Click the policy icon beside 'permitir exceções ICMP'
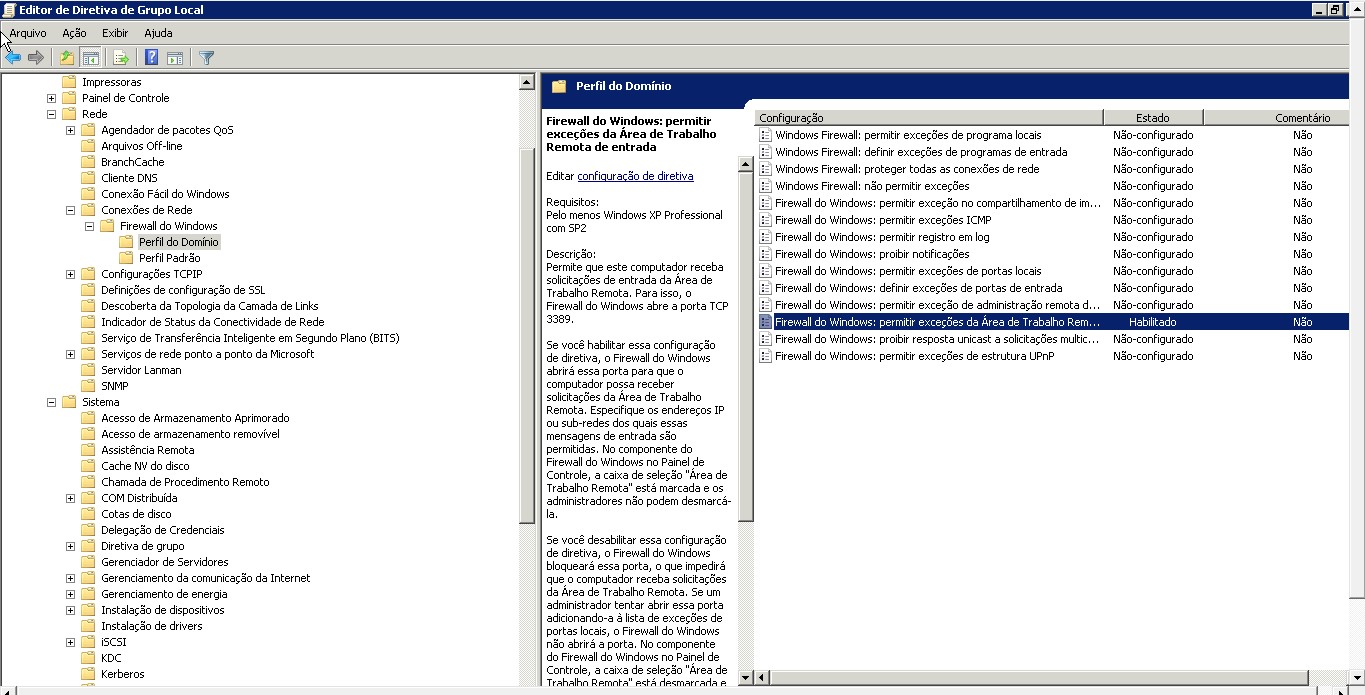The width and height of the screenshot is (1365, 695). 765,220
